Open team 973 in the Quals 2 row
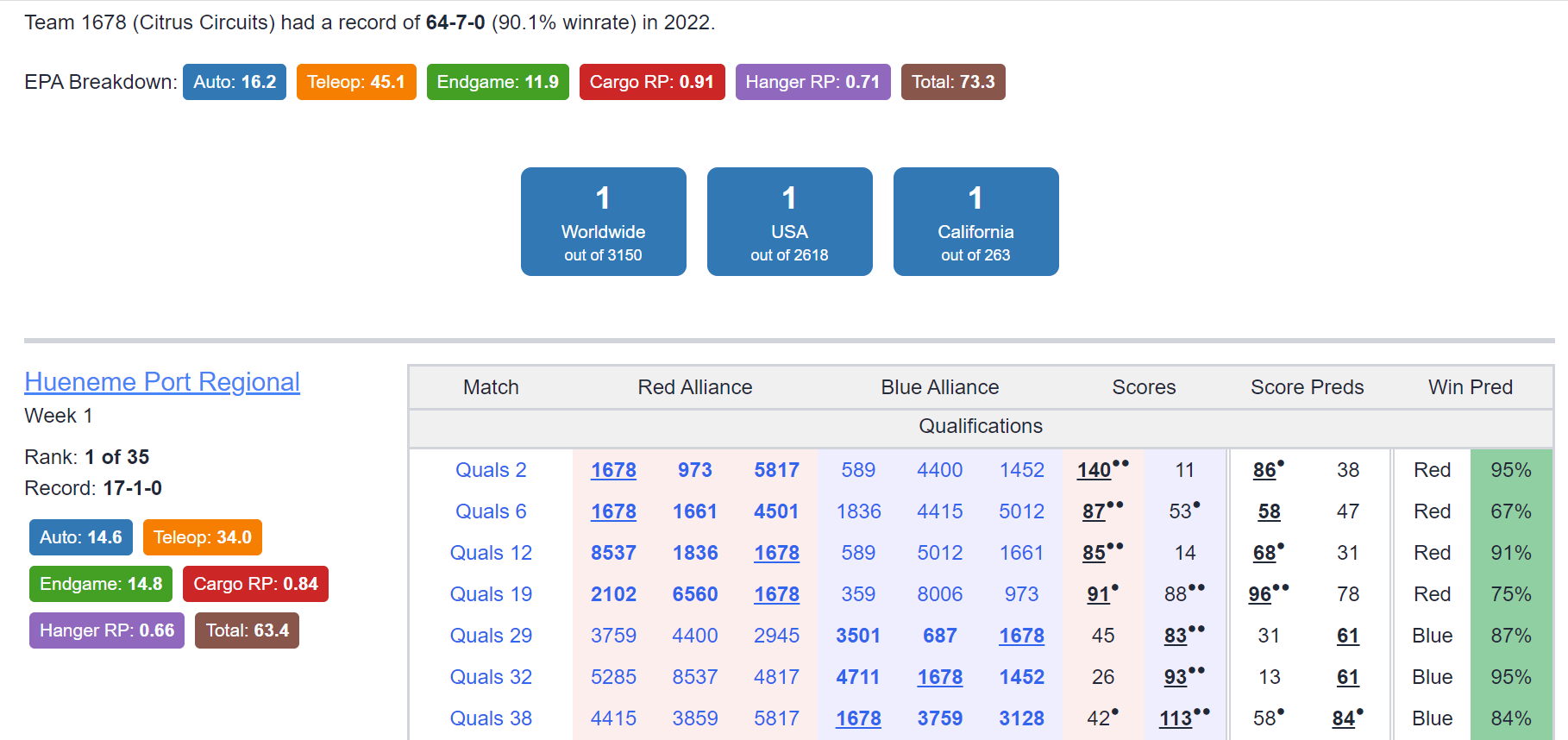This screenshot has height=740, width=1568. (695, 470)
